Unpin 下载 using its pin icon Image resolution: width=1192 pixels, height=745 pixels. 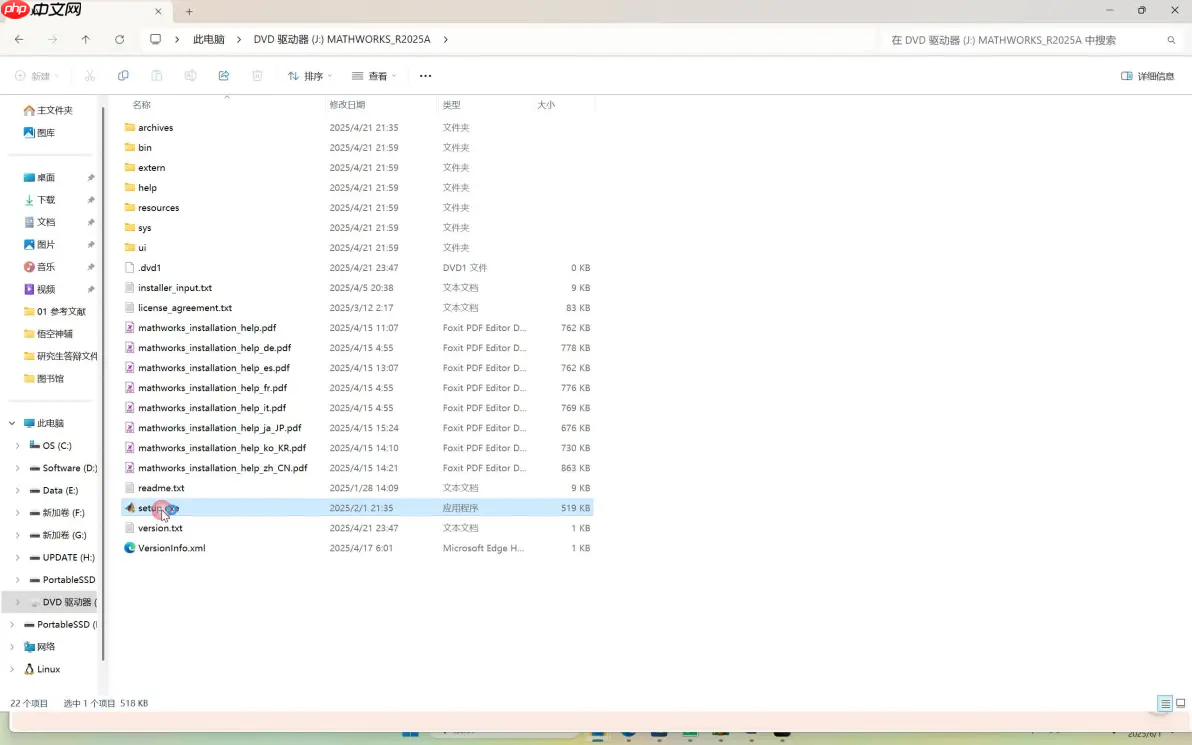pos(90,199)
